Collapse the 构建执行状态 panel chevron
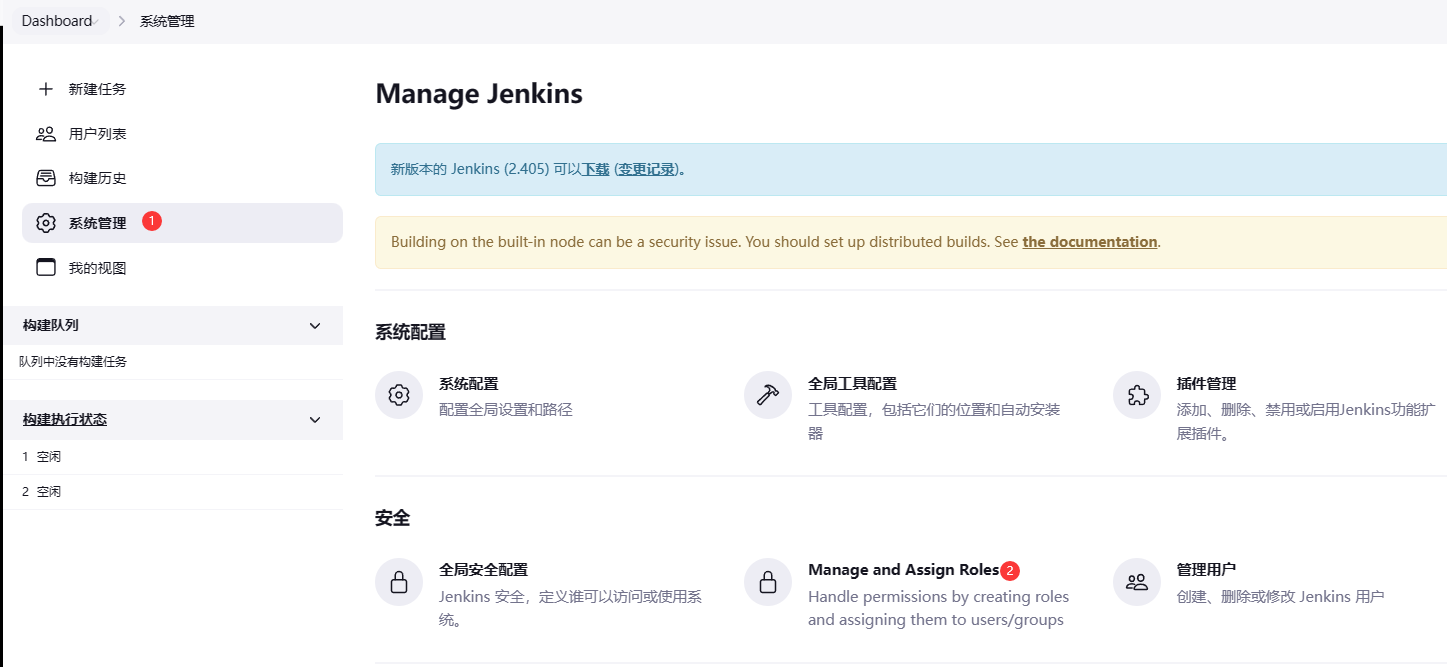 pyautogui.click(x=315, y=420)
